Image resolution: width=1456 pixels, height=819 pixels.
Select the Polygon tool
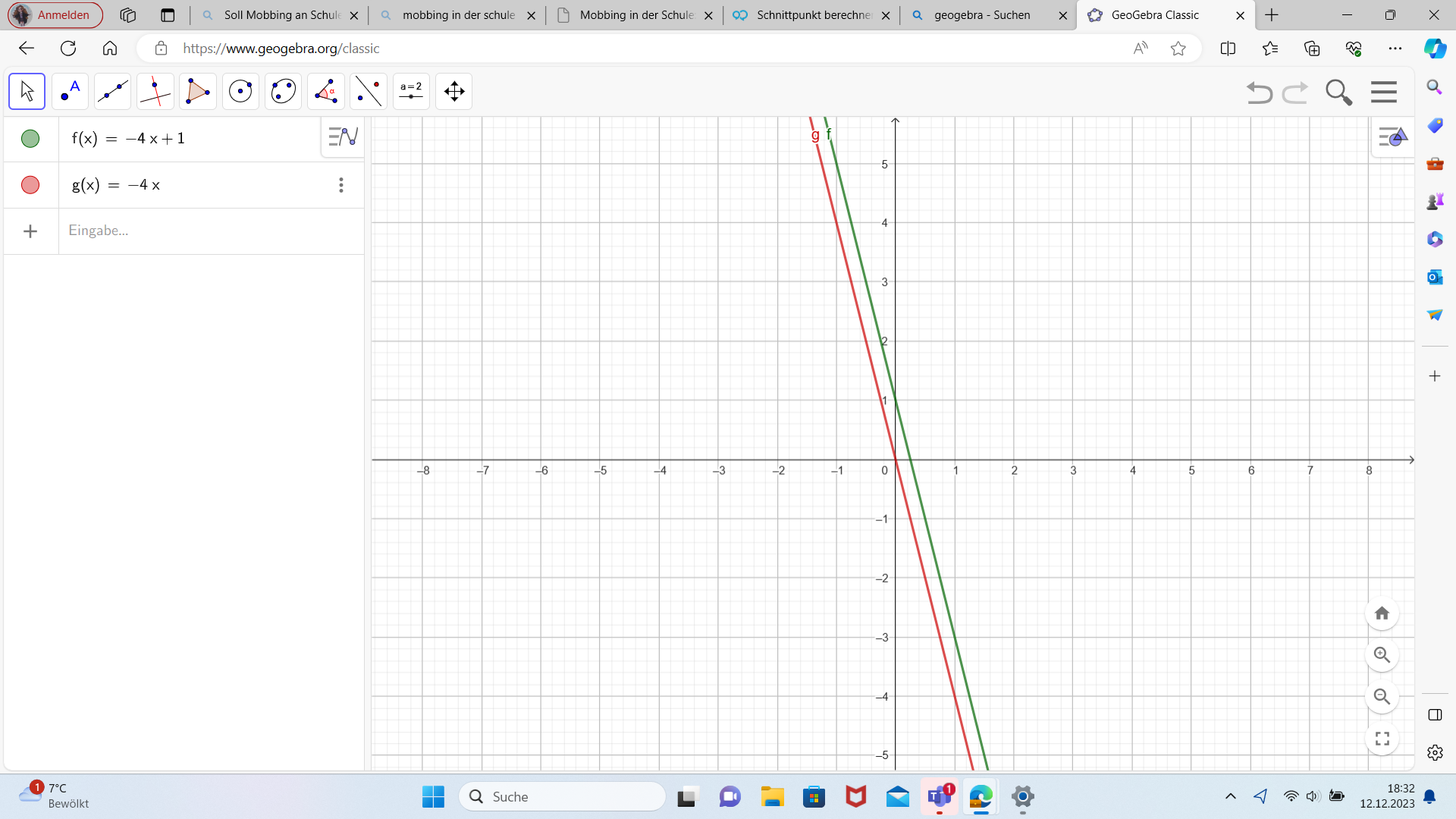coord(198,92)
